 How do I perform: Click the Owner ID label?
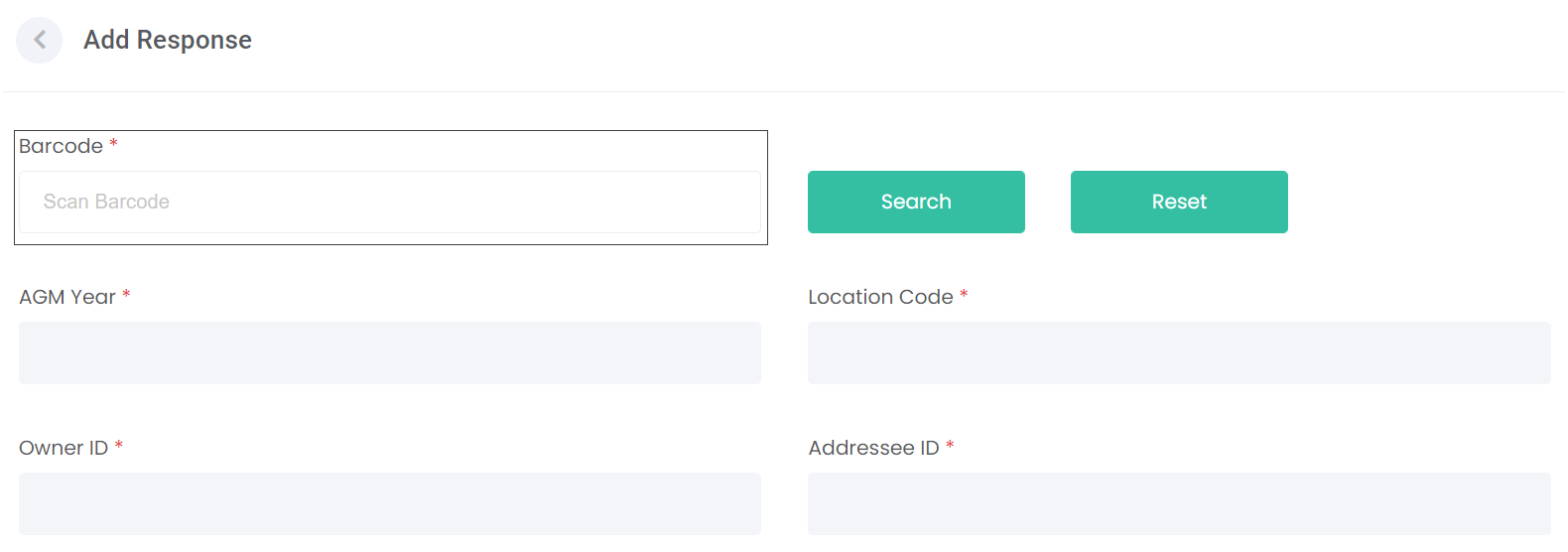coord(64,448)
